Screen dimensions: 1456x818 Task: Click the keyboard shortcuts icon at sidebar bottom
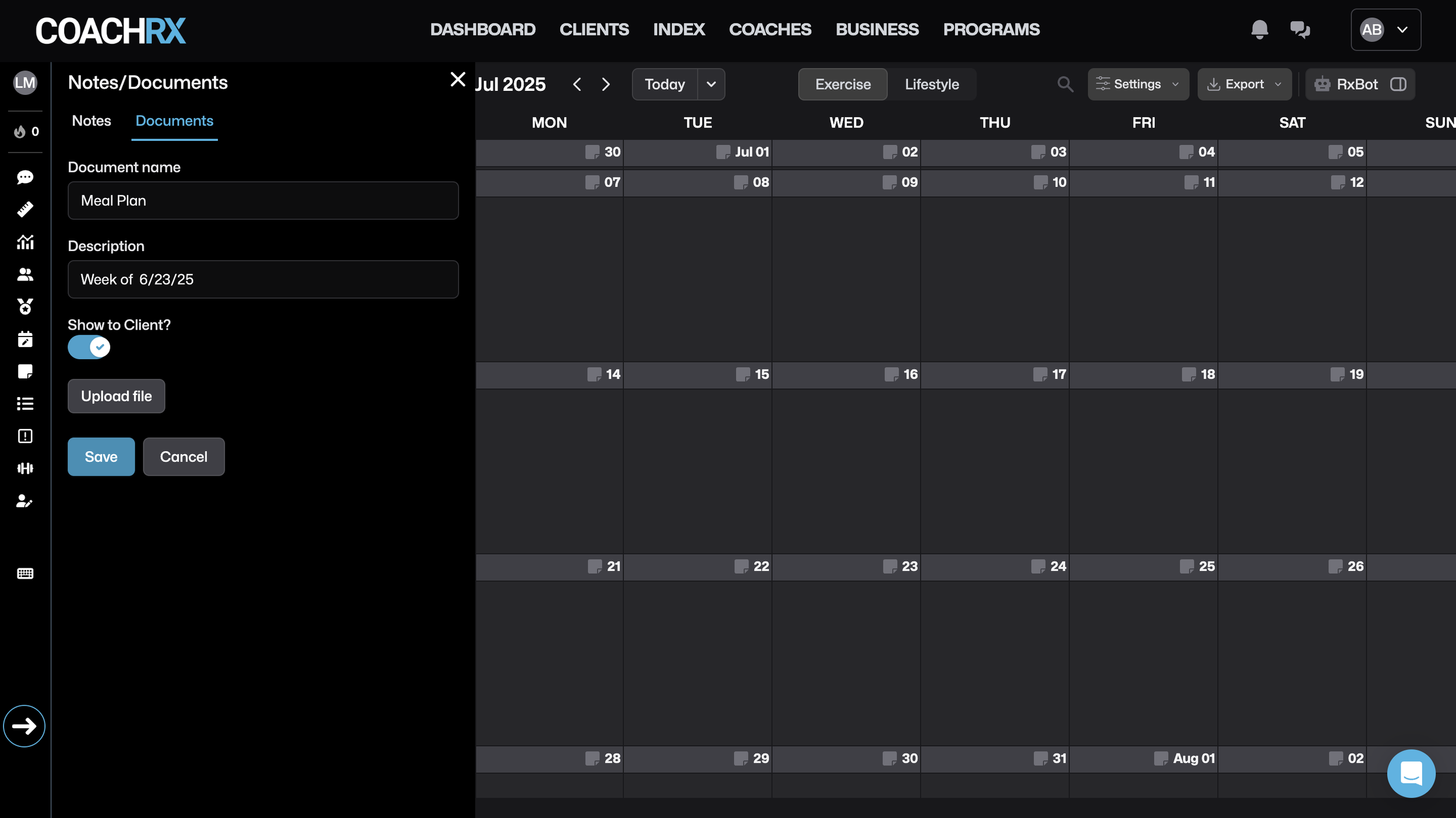[24, 573]
